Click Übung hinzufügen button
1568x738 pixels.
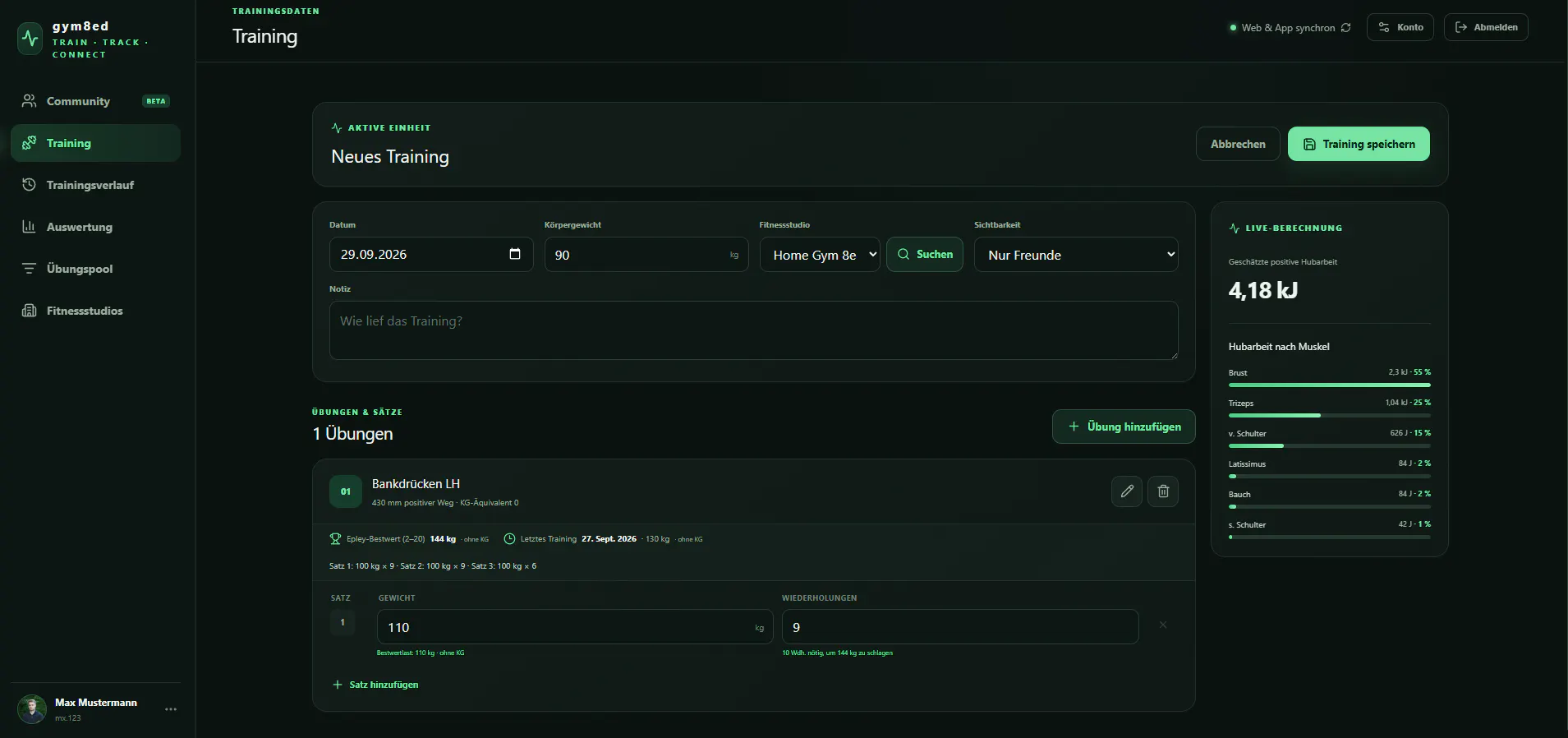coord(1124,427)
